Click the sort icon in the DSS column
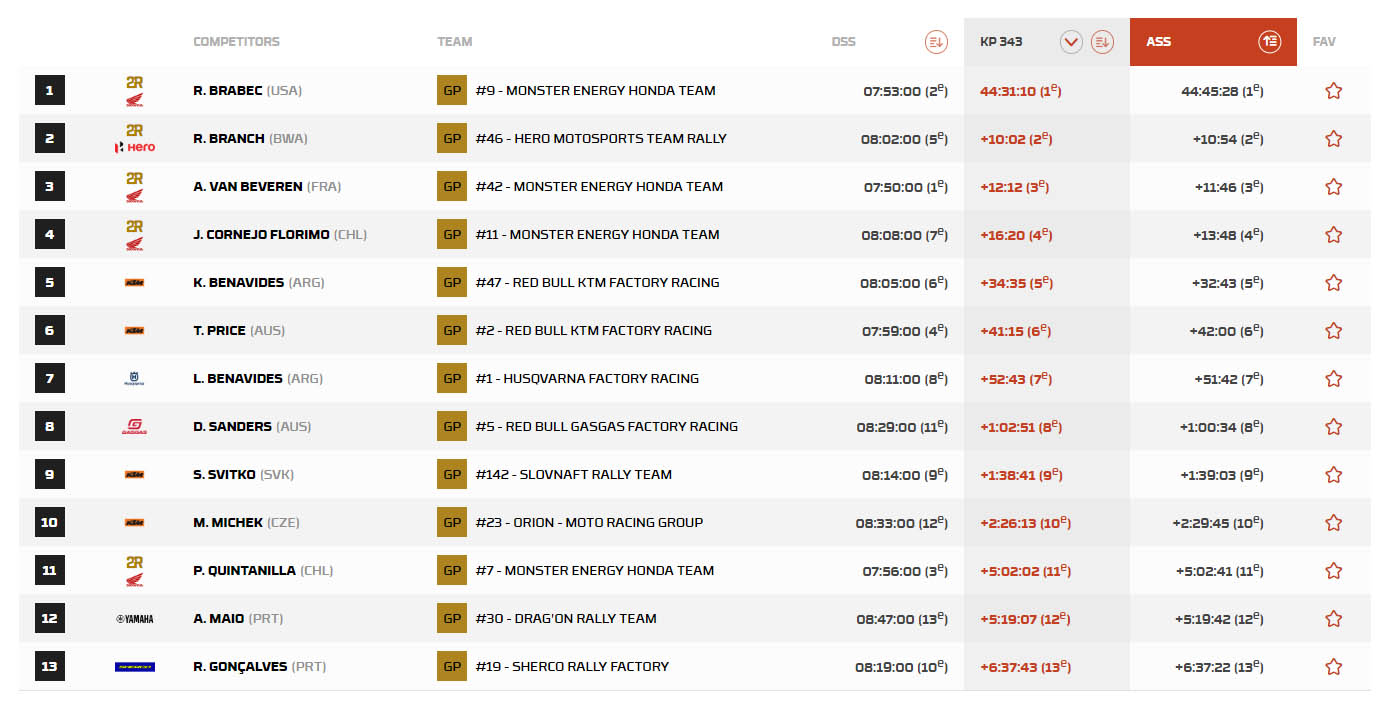The width and height of the screenshot is (1380, 704). coord(935,42)
